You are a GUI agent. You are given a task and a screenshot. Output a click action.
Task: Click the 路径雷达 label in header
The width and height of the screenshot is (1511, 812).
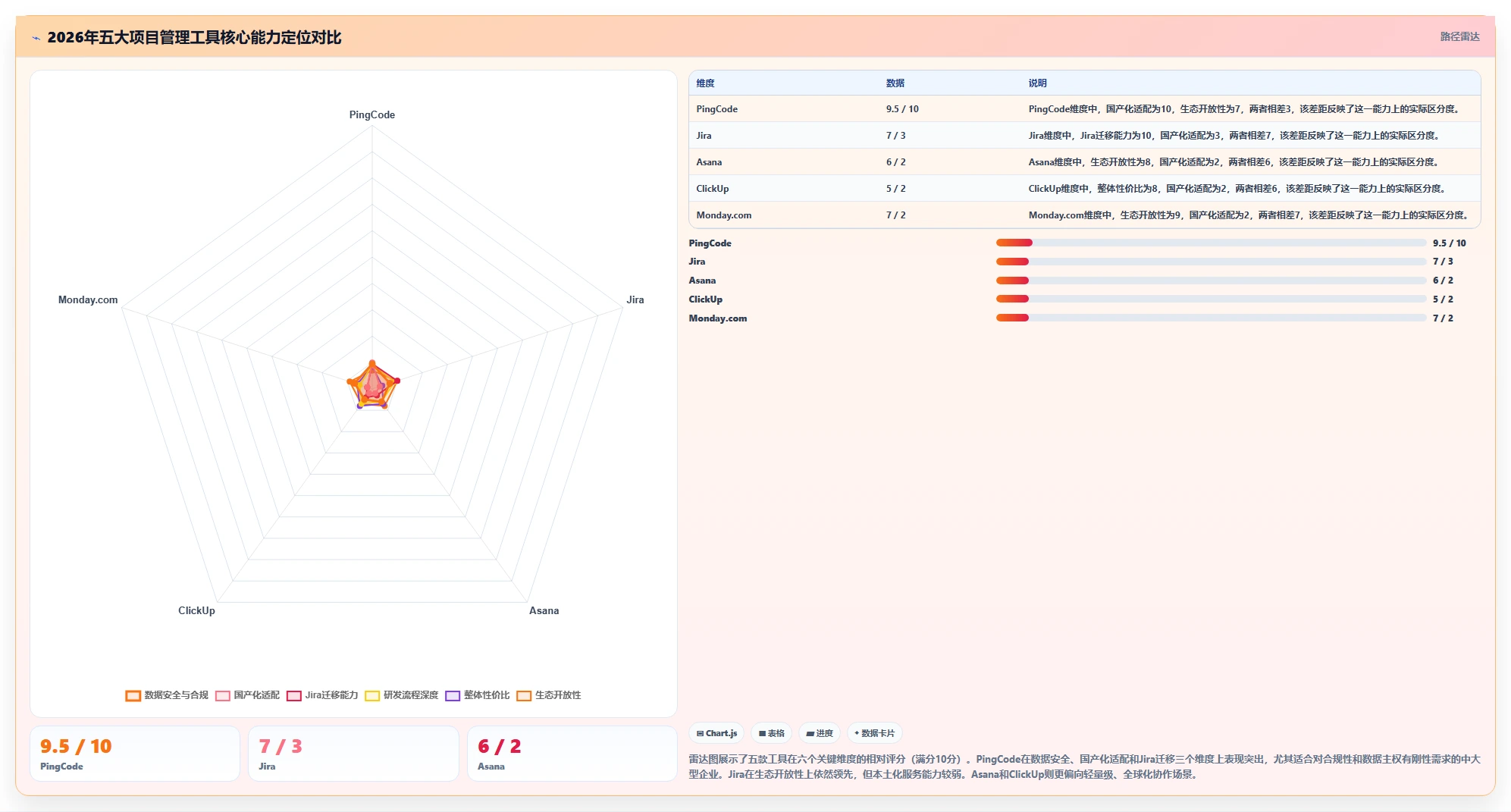pos(1459,36)
